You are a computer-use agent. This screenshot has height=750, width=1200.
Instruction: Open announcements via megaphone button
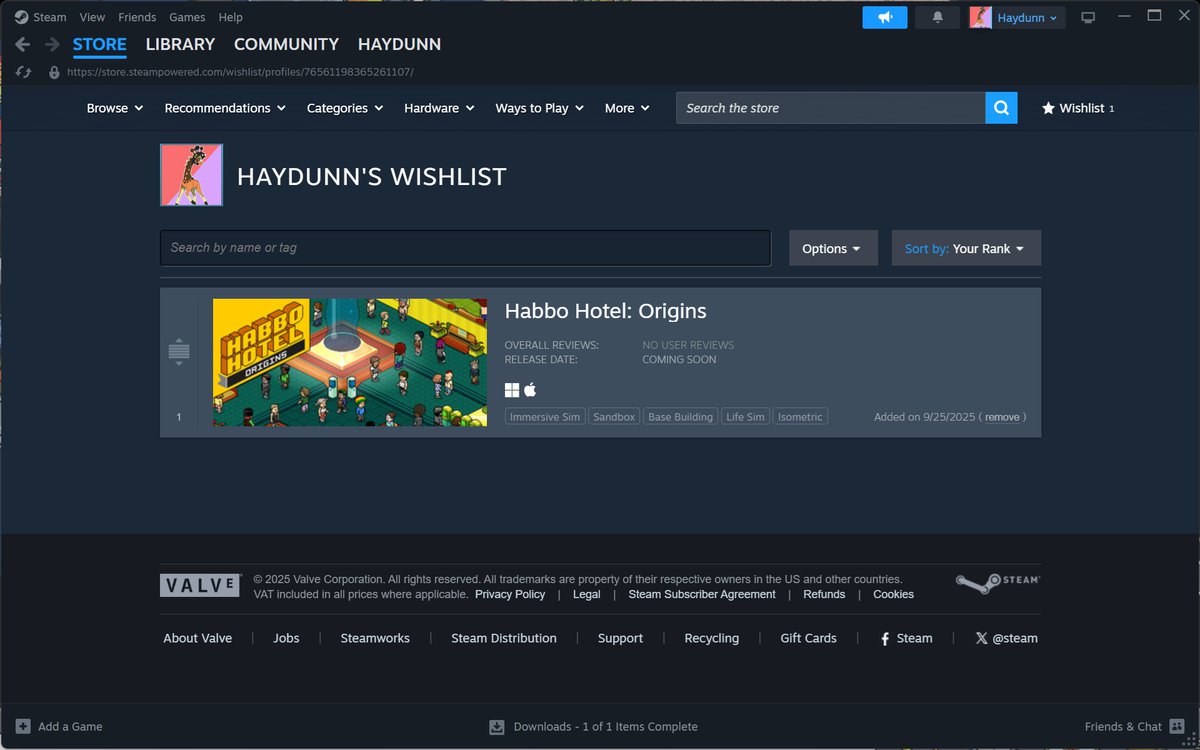[885, 17]
